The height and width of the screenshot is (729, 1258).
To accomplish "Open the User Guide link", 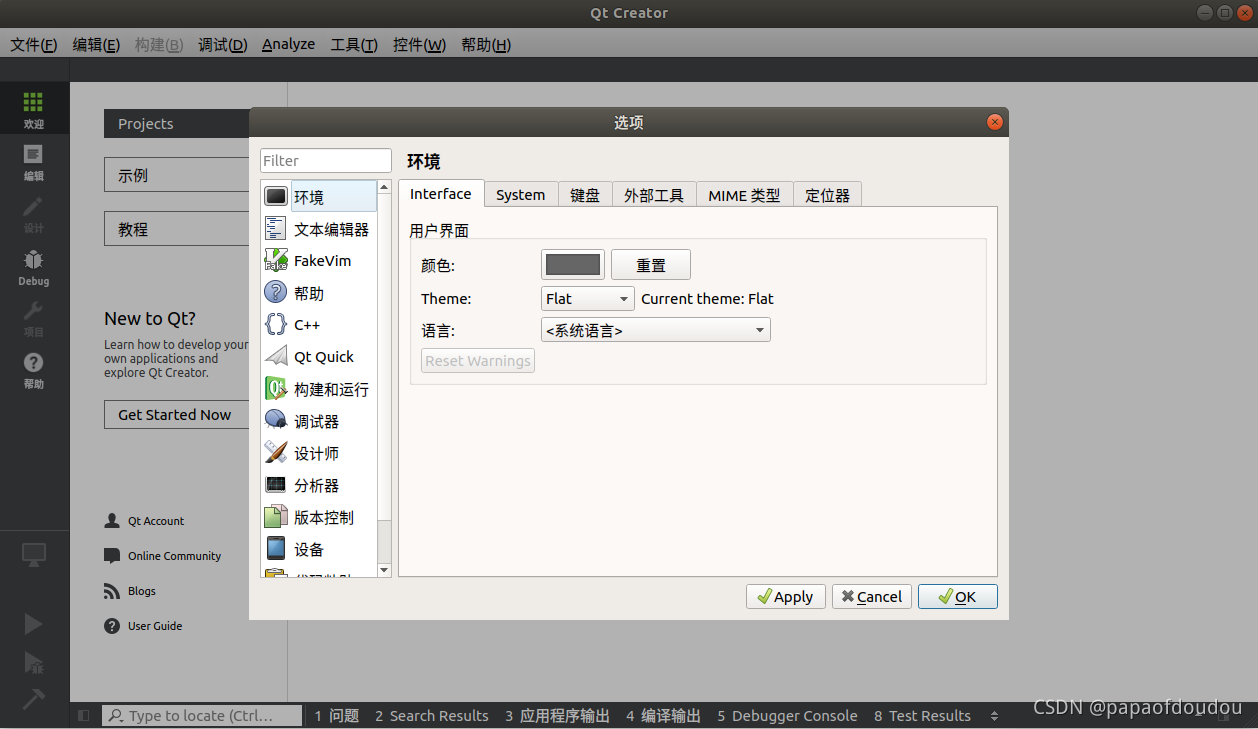I will click(155, 626).
